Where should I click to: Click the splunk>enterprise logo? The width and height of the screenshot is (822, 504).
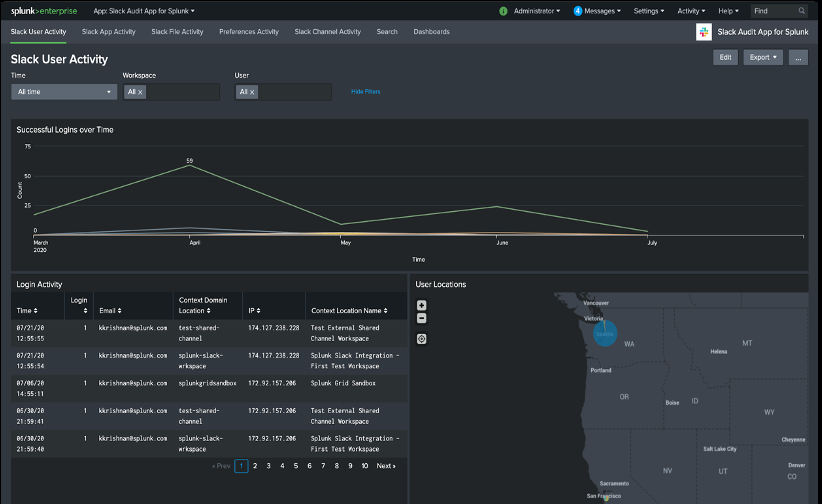click(x=44, y=10)
